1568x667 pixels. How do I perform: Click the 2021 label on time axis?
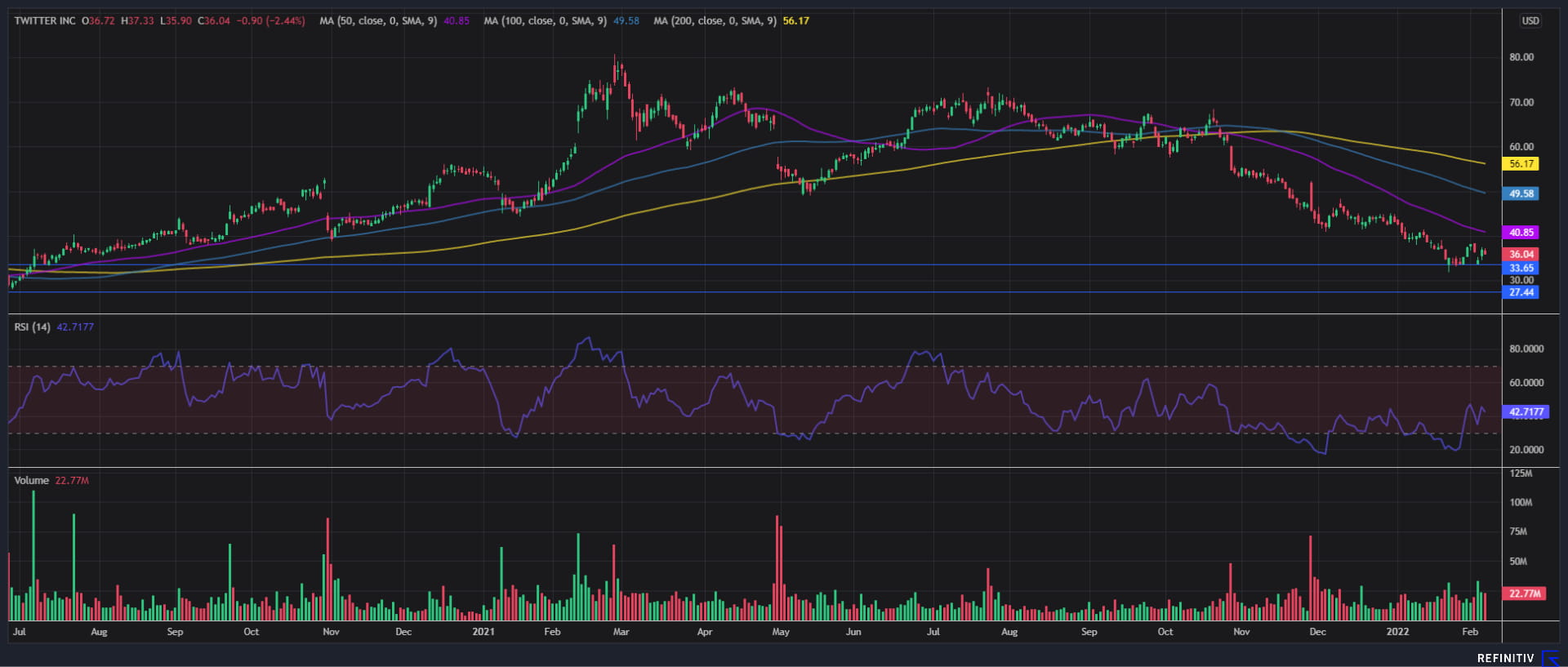483,632
